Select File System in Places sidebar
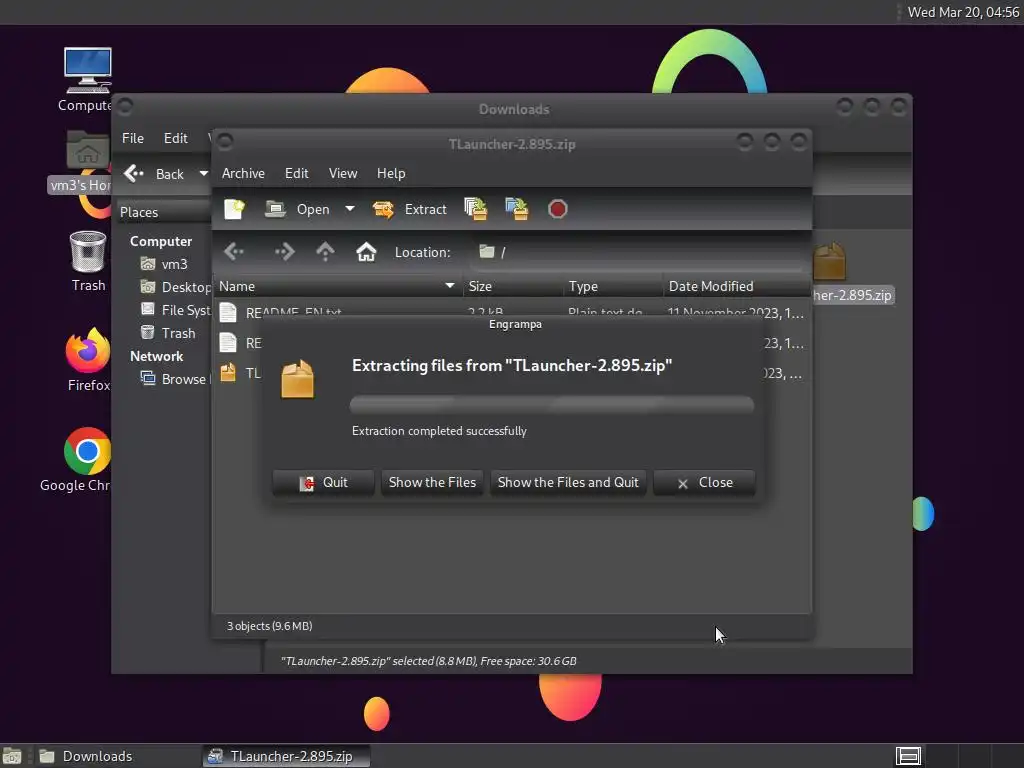Image resolution: width=1024 pixels, height=768 pixels. pos(176,310)
